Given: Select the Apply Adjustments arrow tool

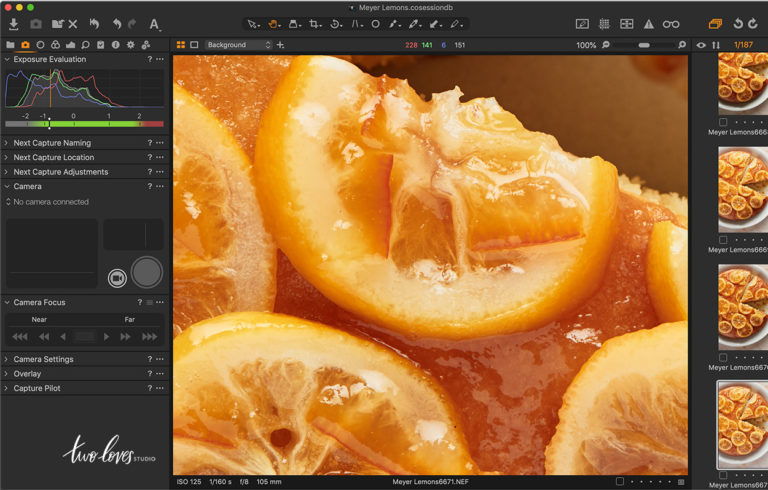Looking at the screenshot, I should click(x=435, y=24).
